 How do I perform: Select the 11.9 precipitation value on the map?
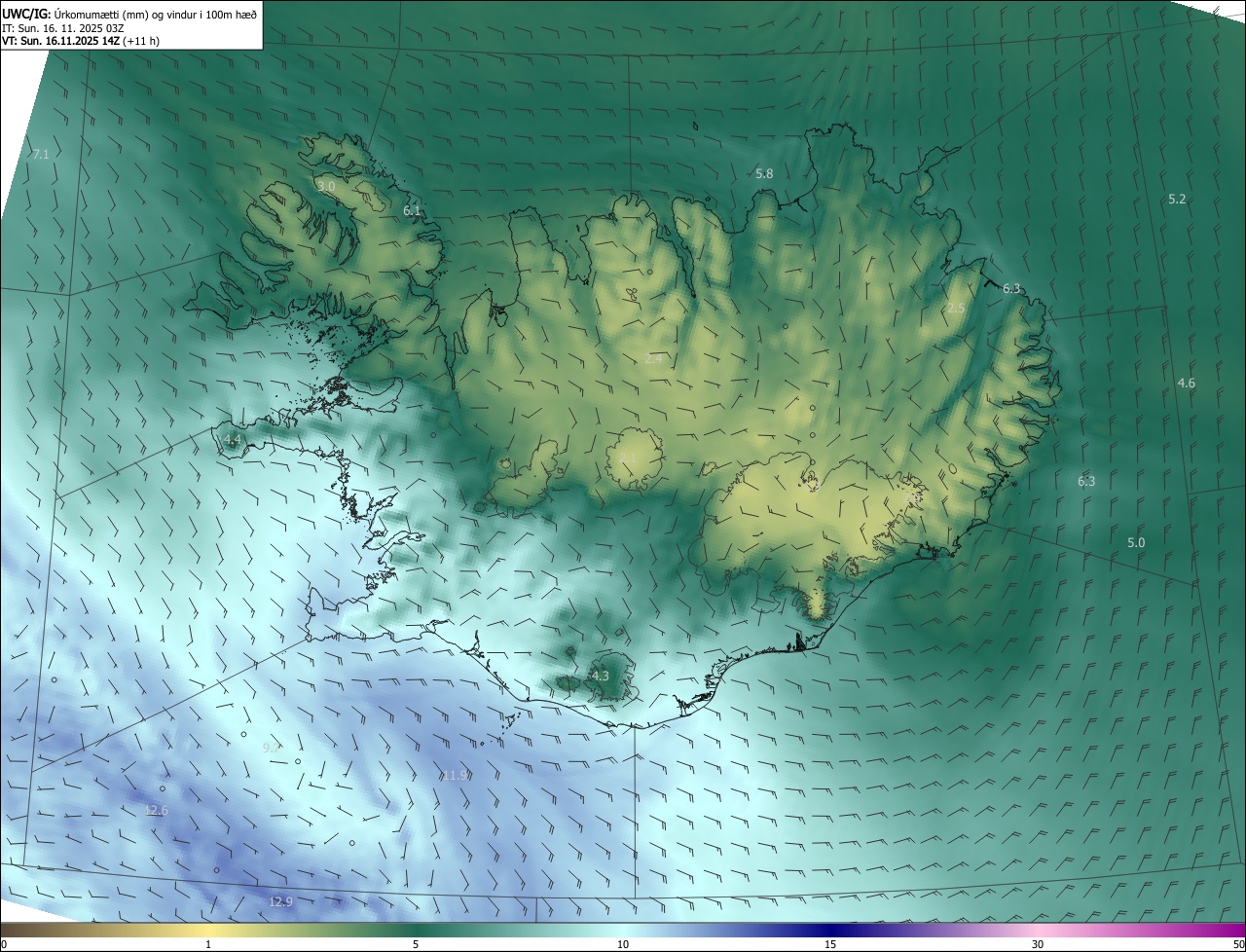coord(456,776)
